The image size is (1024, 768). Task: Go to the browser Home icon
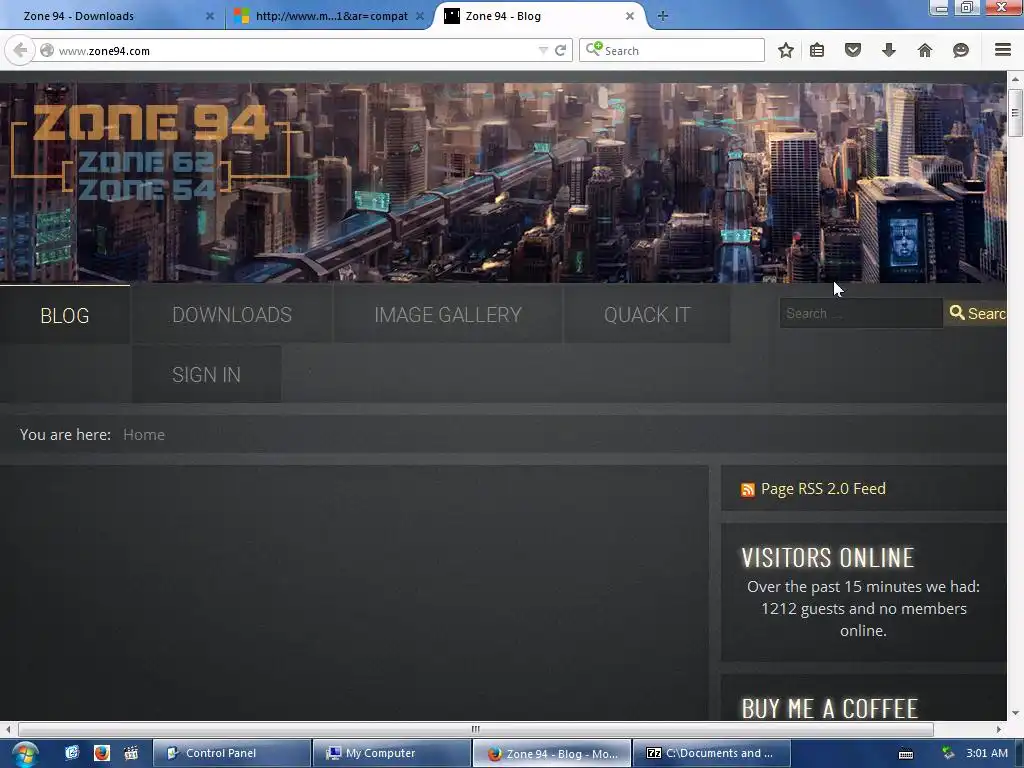click(925, 50)
